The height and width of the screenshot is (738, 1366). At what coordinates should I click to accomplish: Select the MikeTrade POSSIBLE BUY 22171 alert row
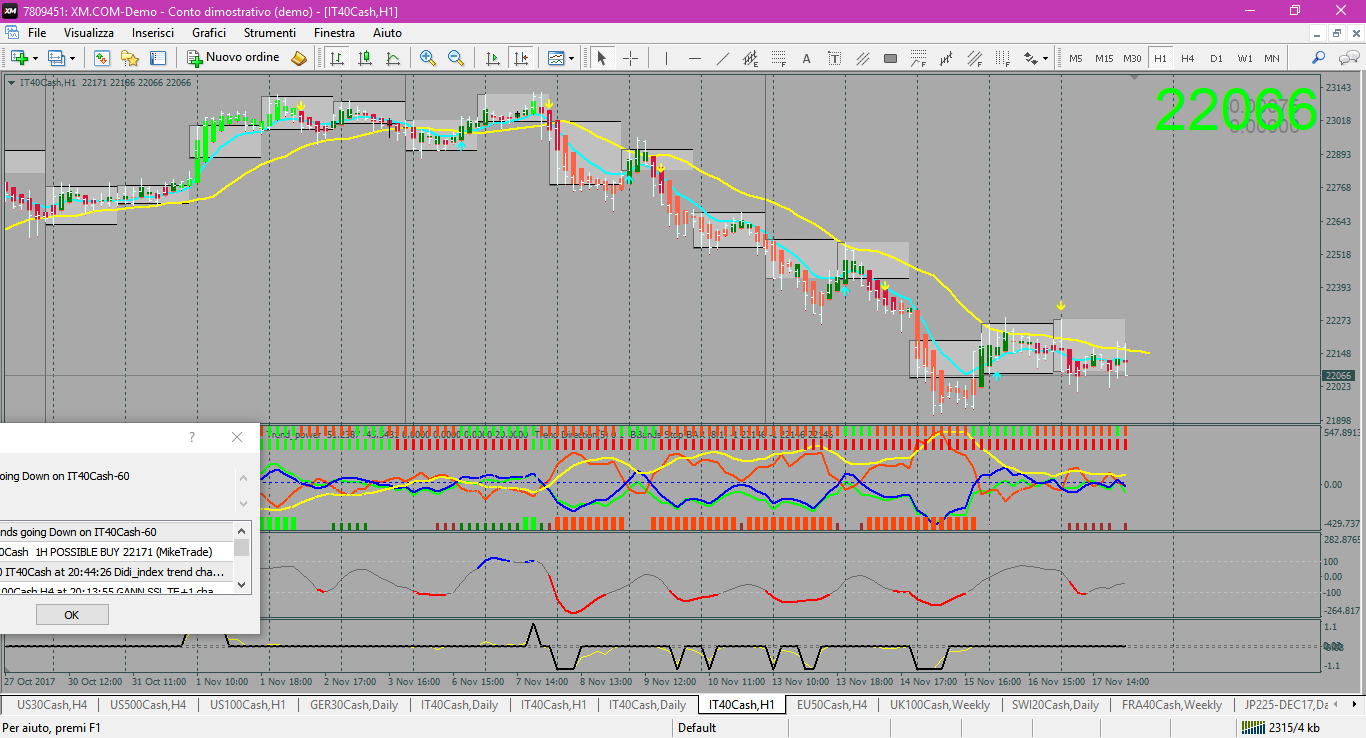tap(117, 552)
